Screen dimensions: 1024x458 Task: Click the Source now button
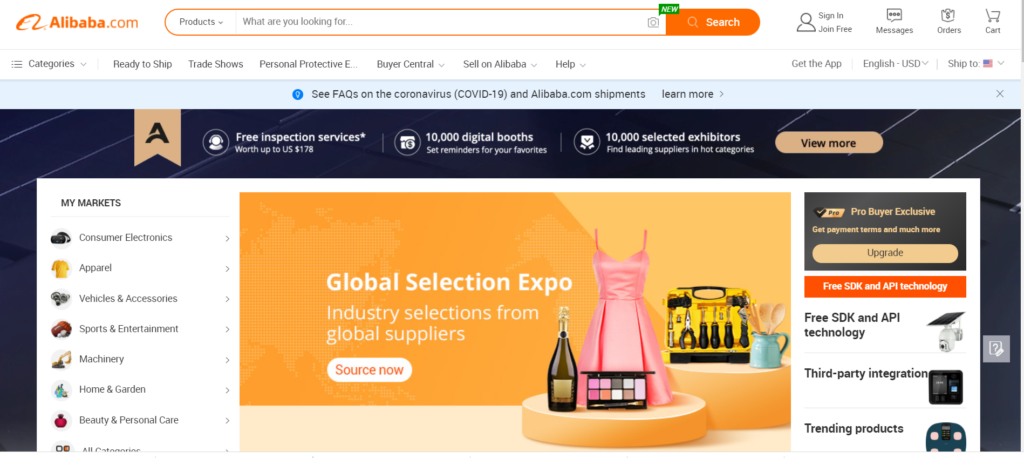click(370, 370)
